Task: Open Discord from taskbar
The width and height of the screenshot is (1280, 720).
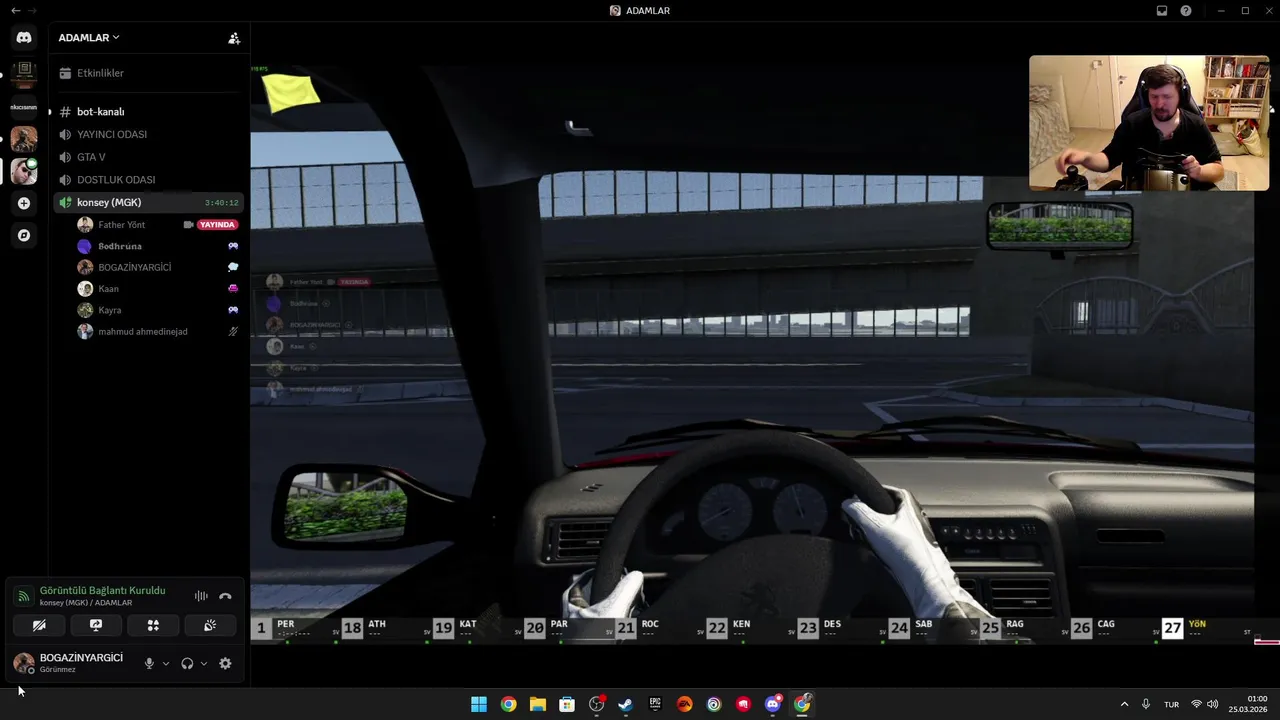Action: point(773,704)
